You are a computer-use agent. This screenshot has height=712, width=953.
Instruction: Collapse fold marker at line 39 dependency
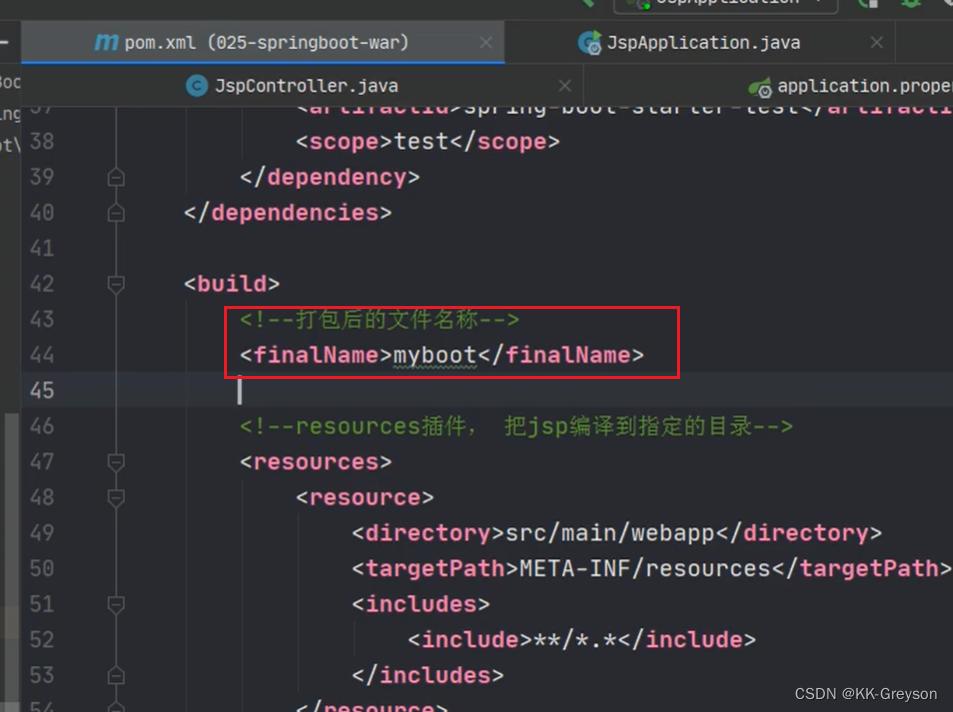pos(116,178)
